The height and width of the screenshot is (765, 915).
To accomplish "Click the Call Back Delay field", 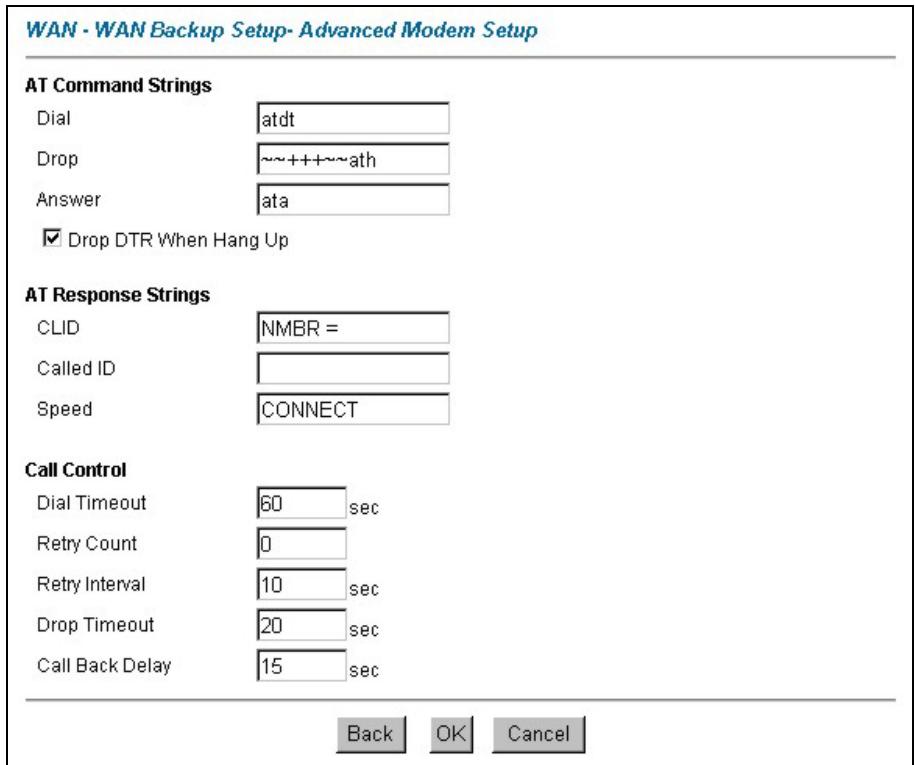I will coord(302,666).
